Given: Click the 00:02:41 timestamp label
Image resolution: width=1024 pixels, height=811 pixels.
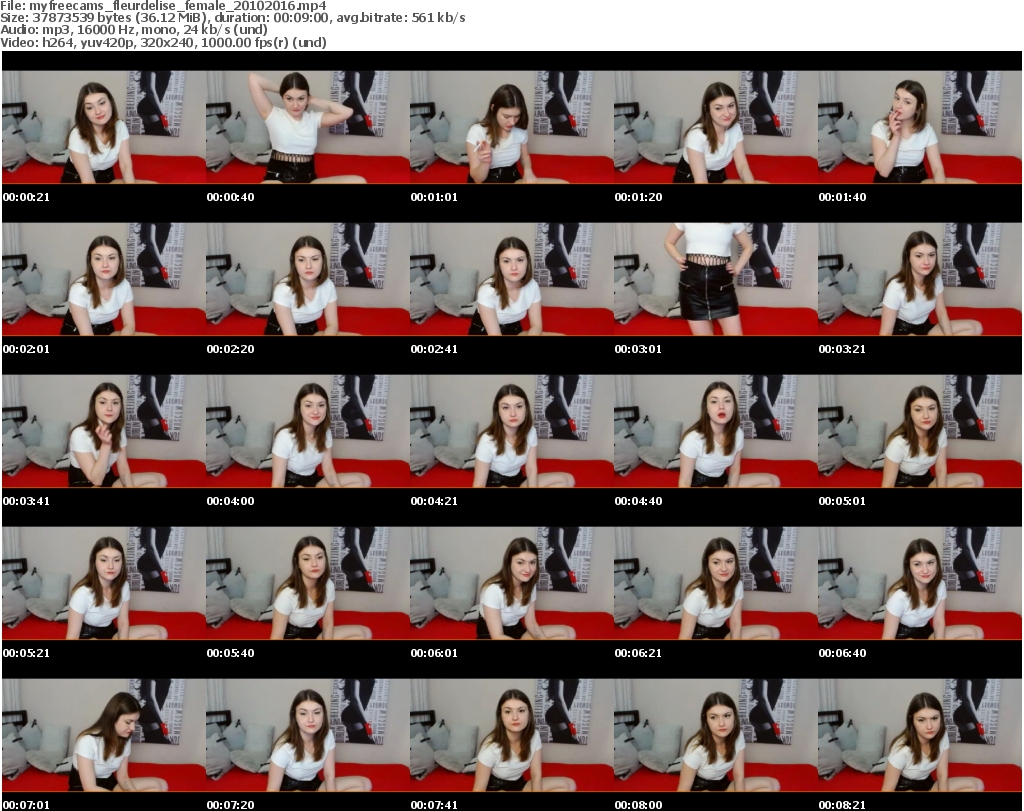Looking at the screenshot, I should click(x=434, y=349).
